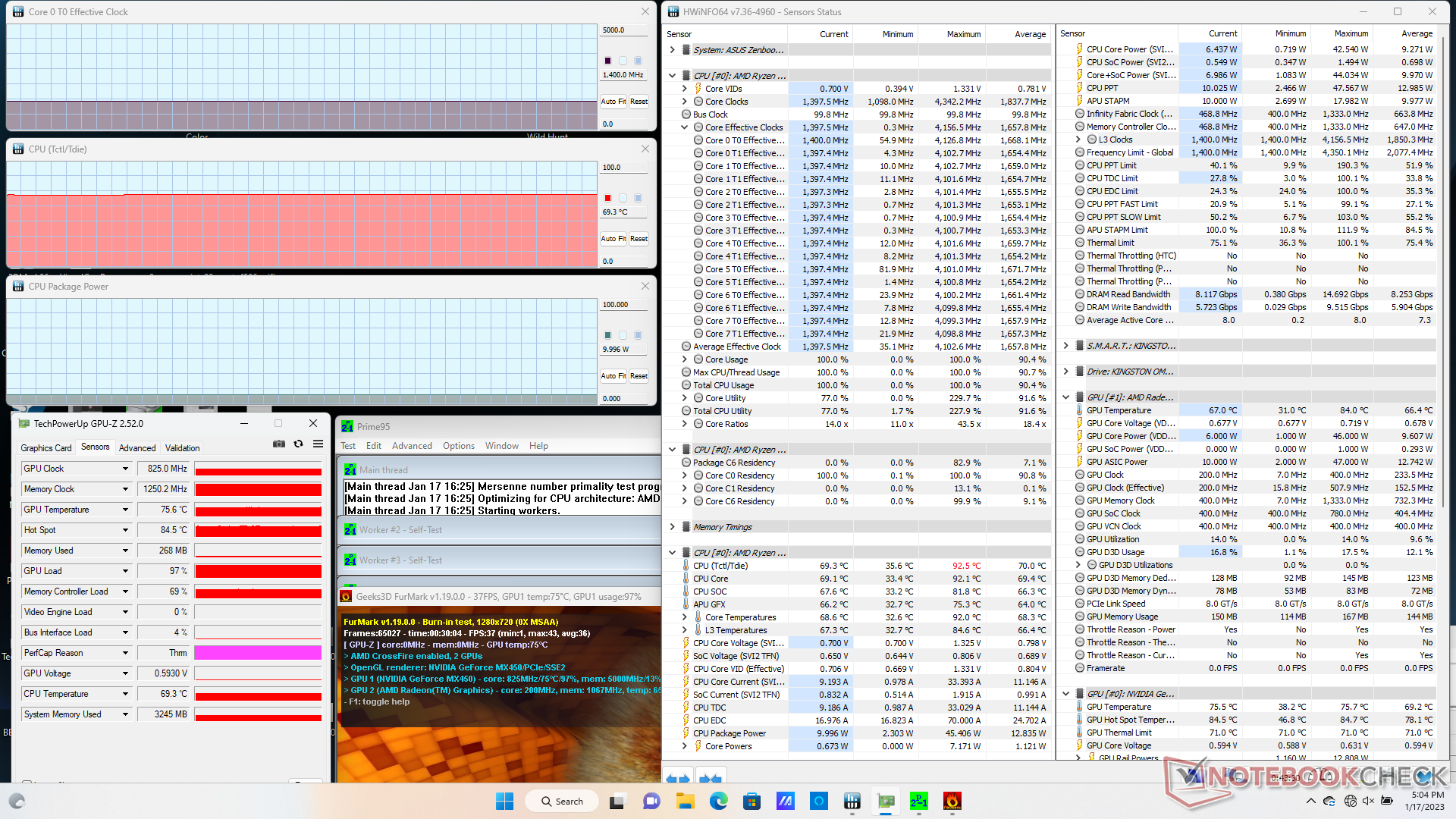Click Auto Fit in the CPU Package Power graph
Viewport: 1456px width, 819px height.
coord(613,376)
